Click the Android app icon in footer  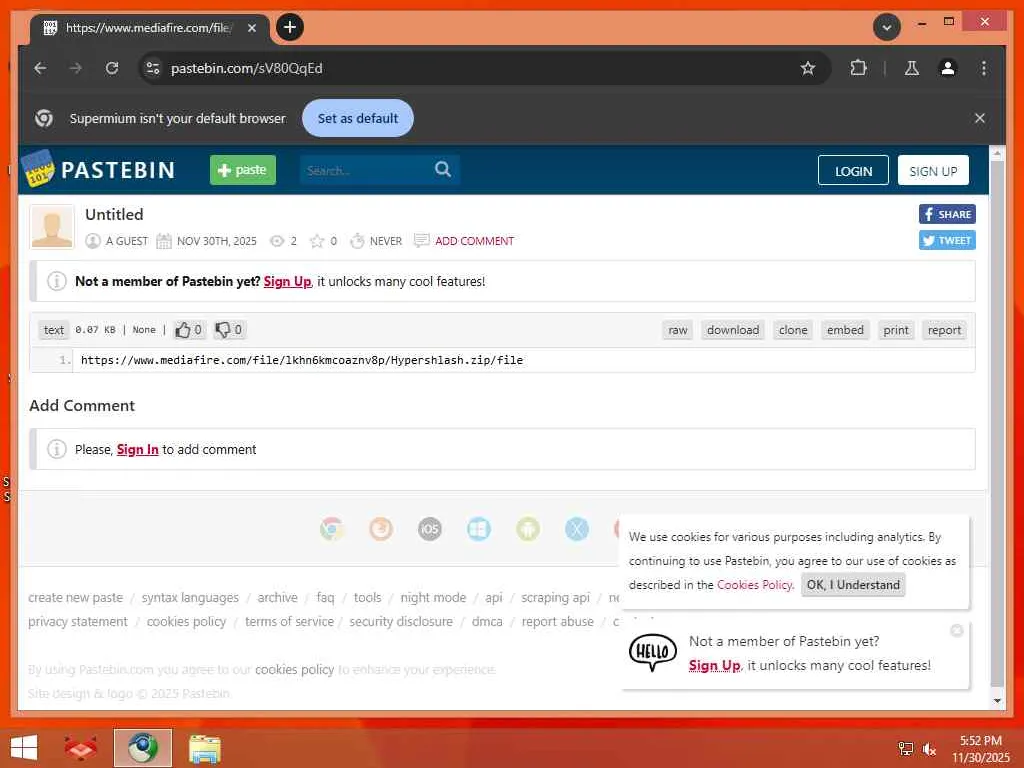528,528
